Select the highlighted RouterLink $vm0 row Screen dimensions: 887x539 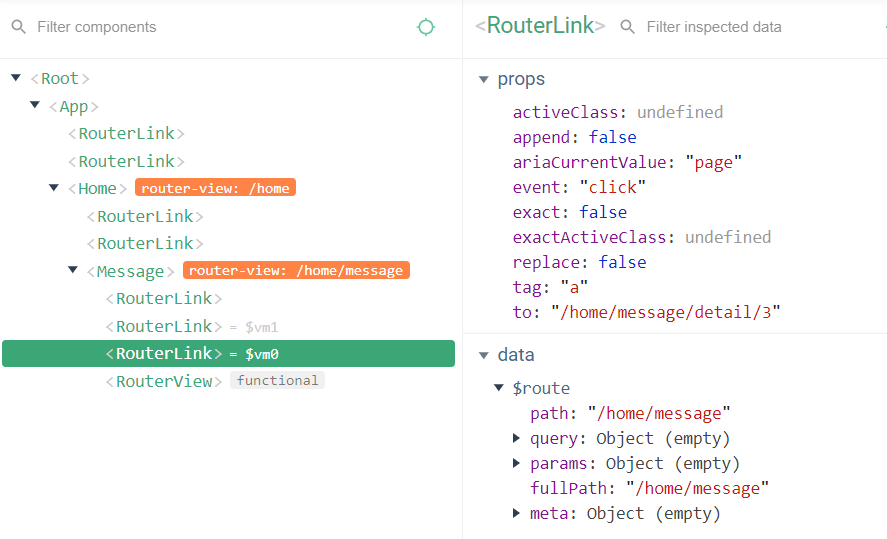(229, 353)
